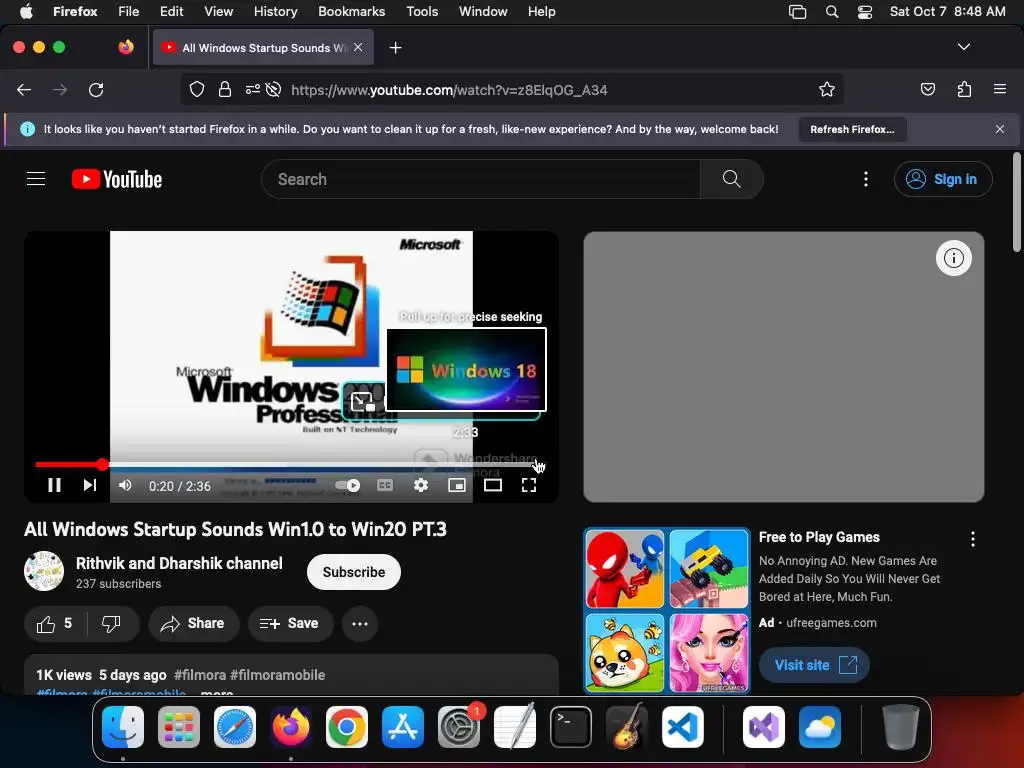Open the Rithvik and Dharshik channel name link
The image size is (1024, 768).
[179, 563]
